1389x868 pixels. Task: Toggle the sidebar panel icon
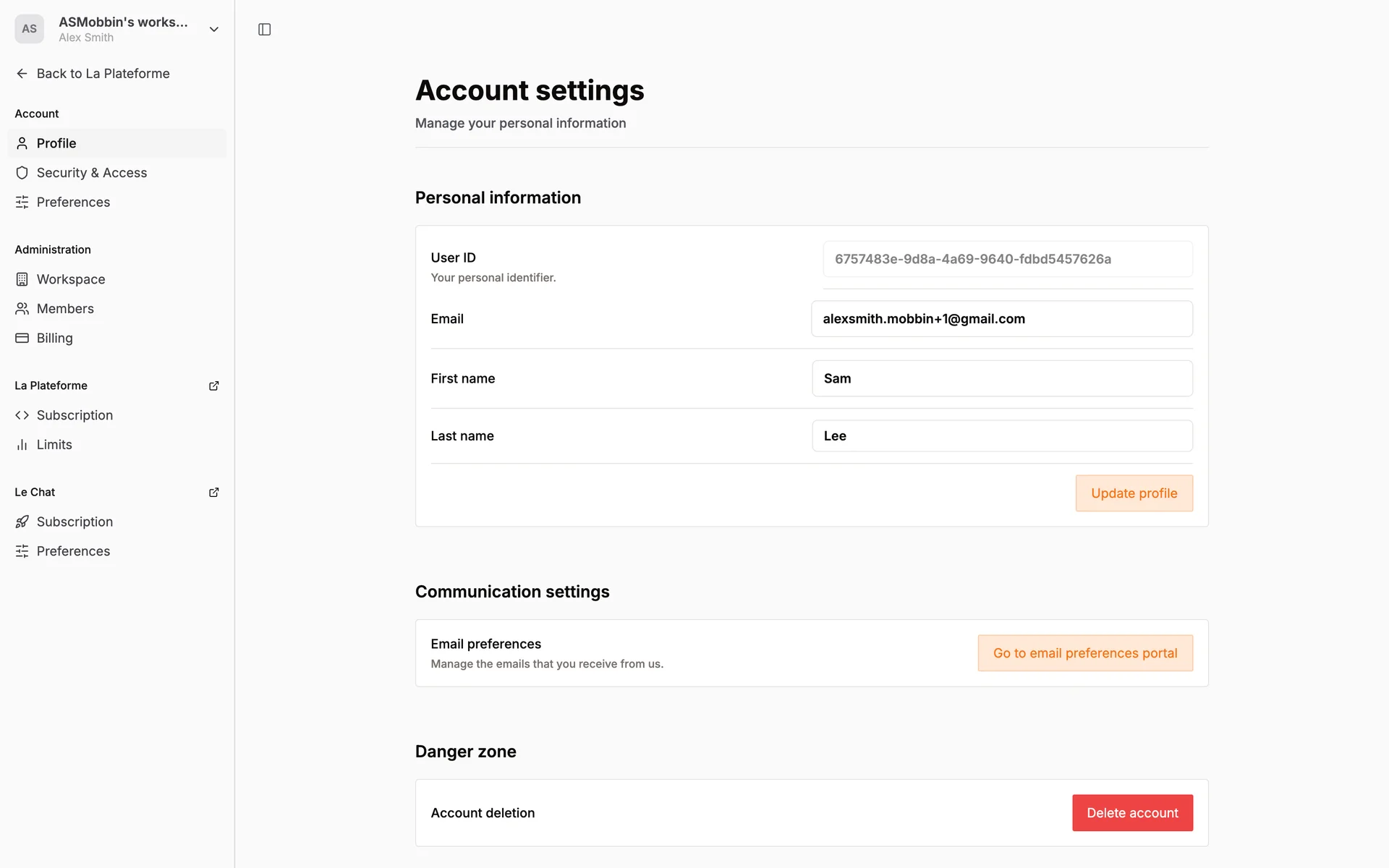coord(264,30)
